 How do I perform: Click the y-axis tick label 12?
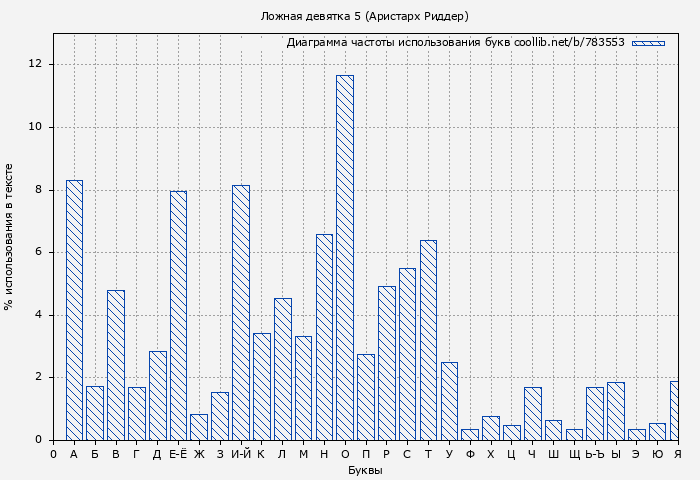[36, 64]
